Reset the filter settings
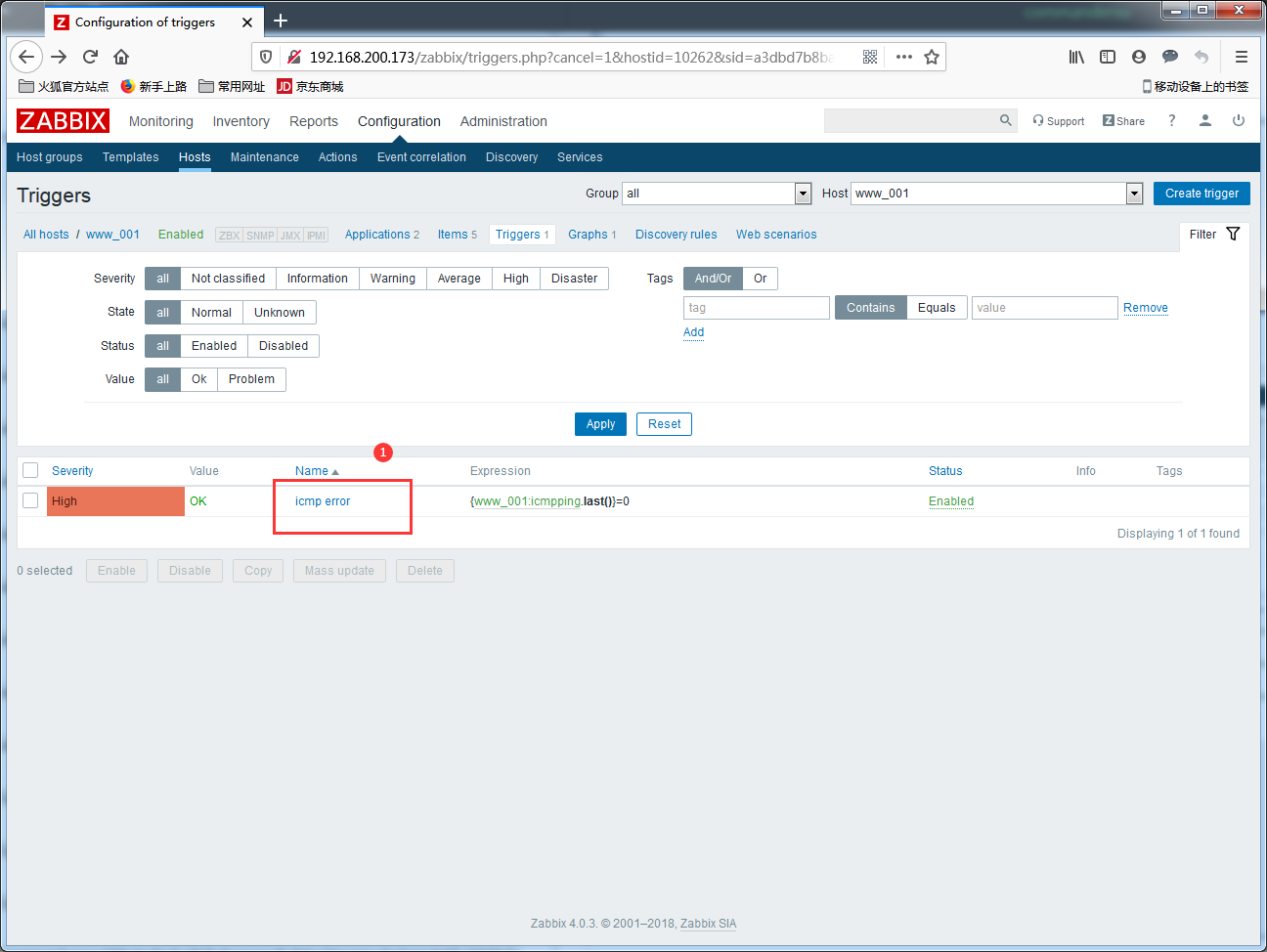The image size is (1267, 952). coord(665,424)
